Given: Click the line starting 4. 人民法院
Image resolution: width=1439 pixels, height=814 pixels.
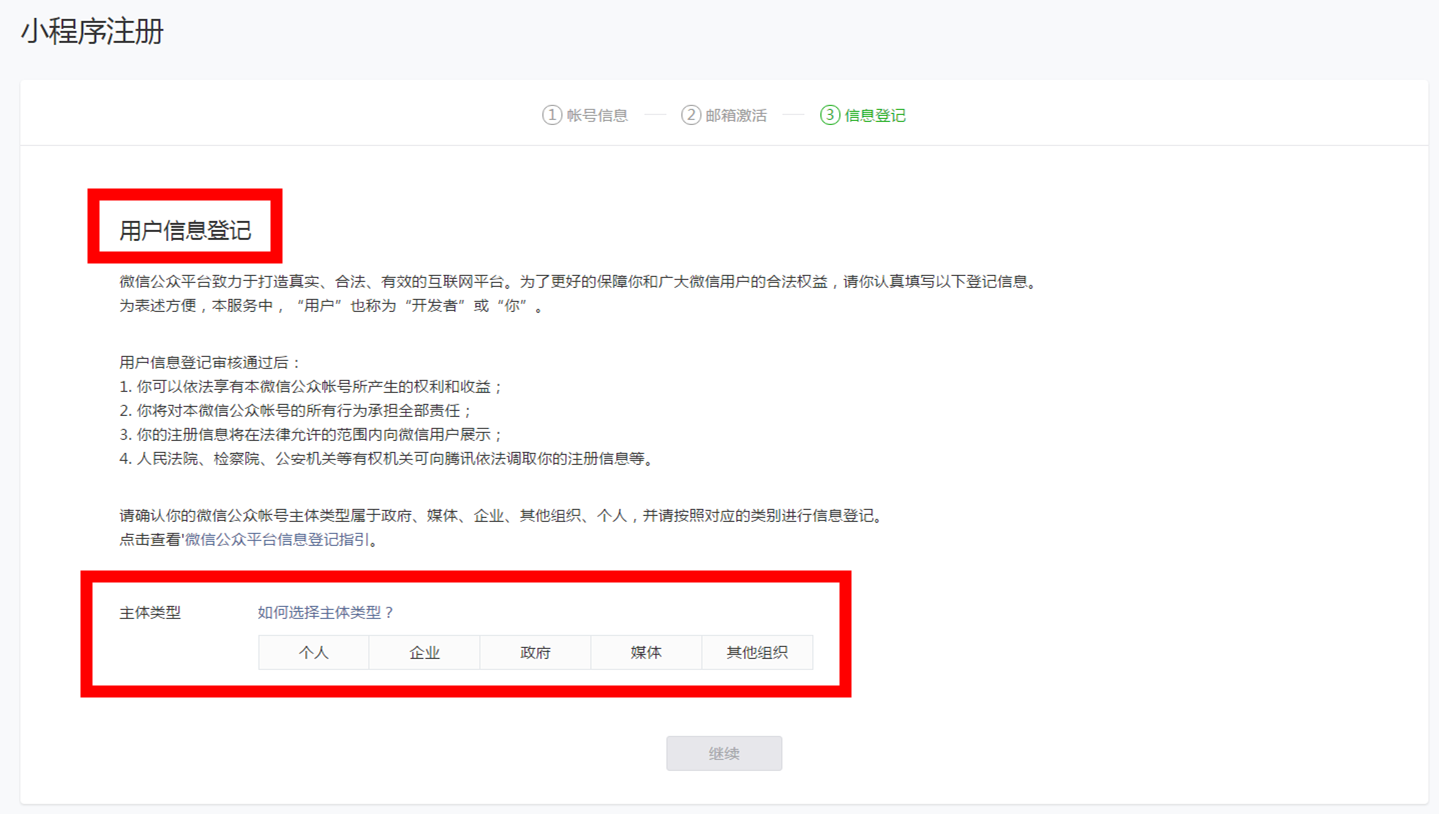Looking at the screenshot, I should [389, 459].
